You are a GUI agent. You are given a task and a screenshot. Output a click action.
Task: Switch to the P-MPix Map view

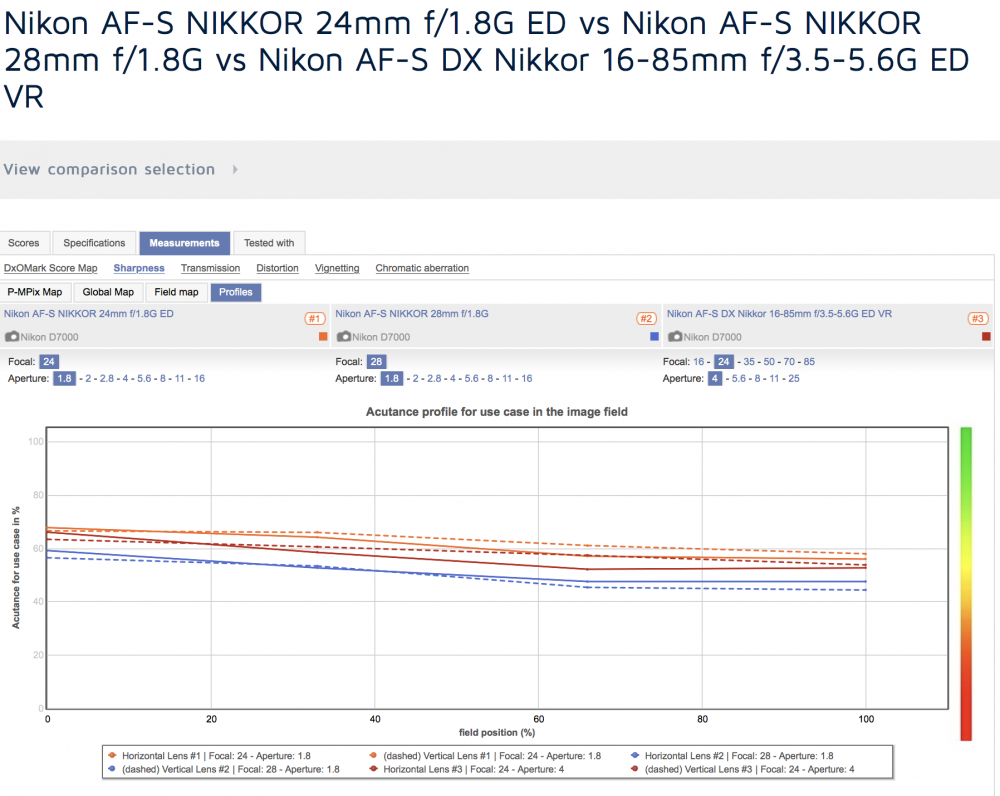35,292
